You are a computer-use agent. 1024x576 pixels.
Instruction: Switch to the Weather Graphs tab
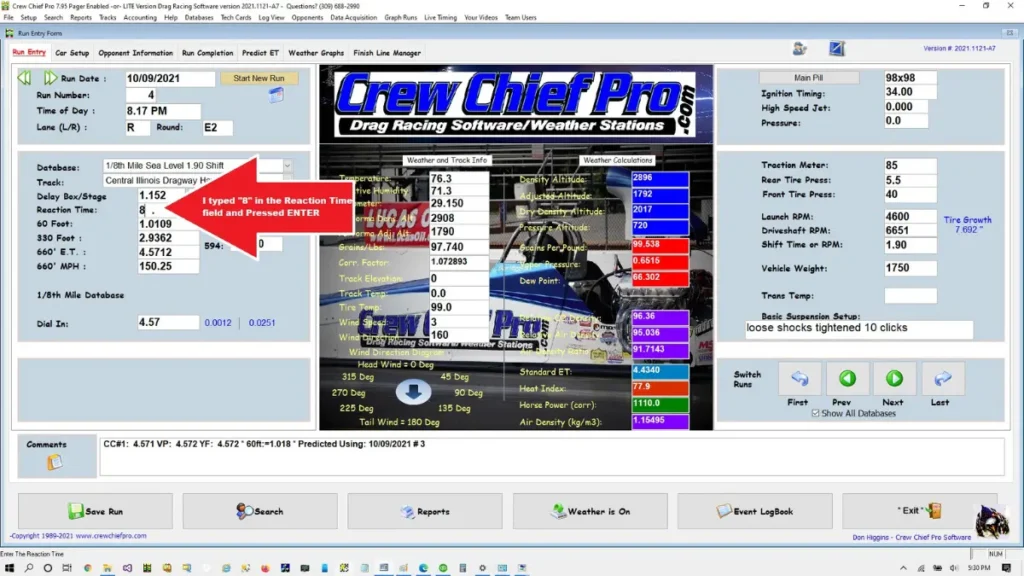(x=316, y=53)
